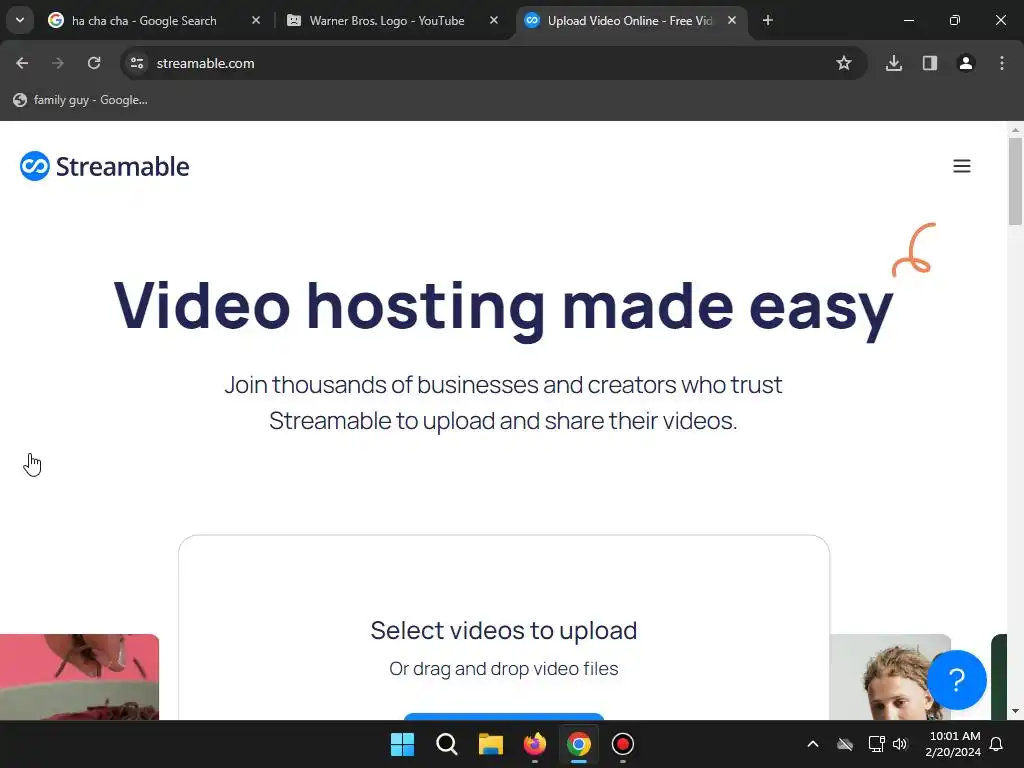This screenshot has height=768, width=1024.
Task: Open the red record app in taskbar
Action: coord(622,744)
